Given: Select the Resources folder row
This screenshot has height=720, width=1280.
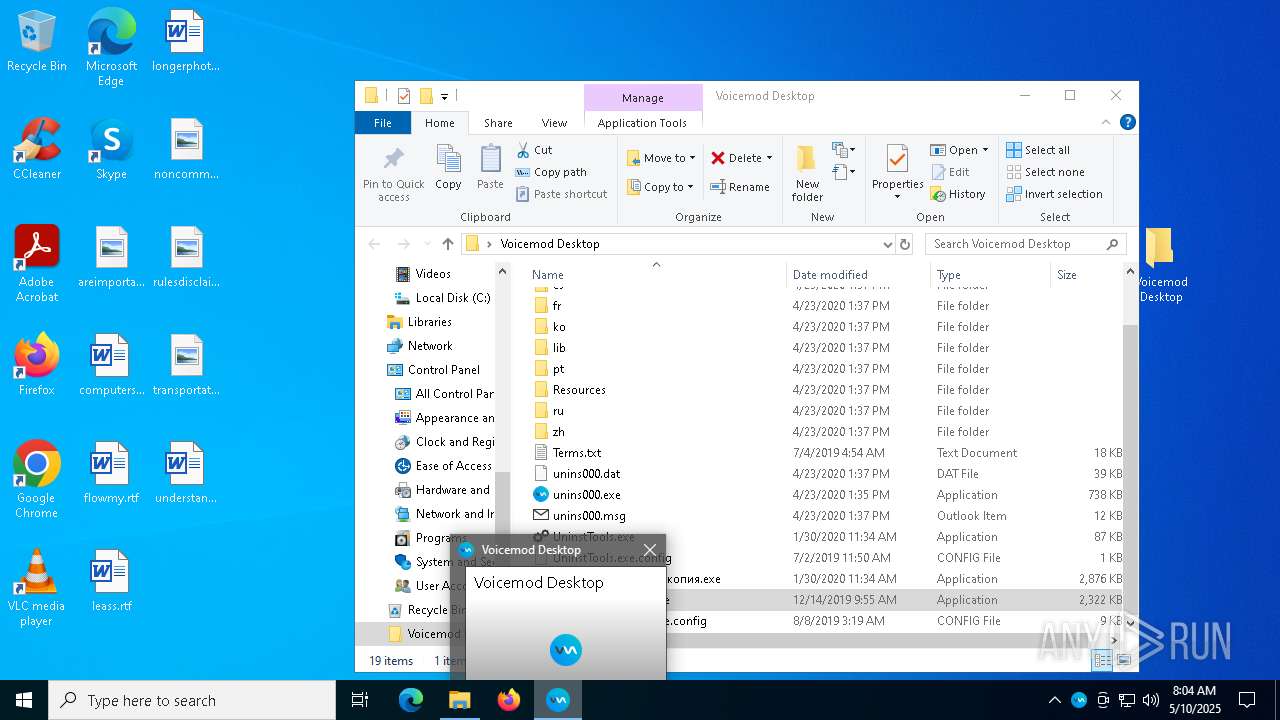Looking at the screenshot, I should pyautogui.click(x=826, y=390).
